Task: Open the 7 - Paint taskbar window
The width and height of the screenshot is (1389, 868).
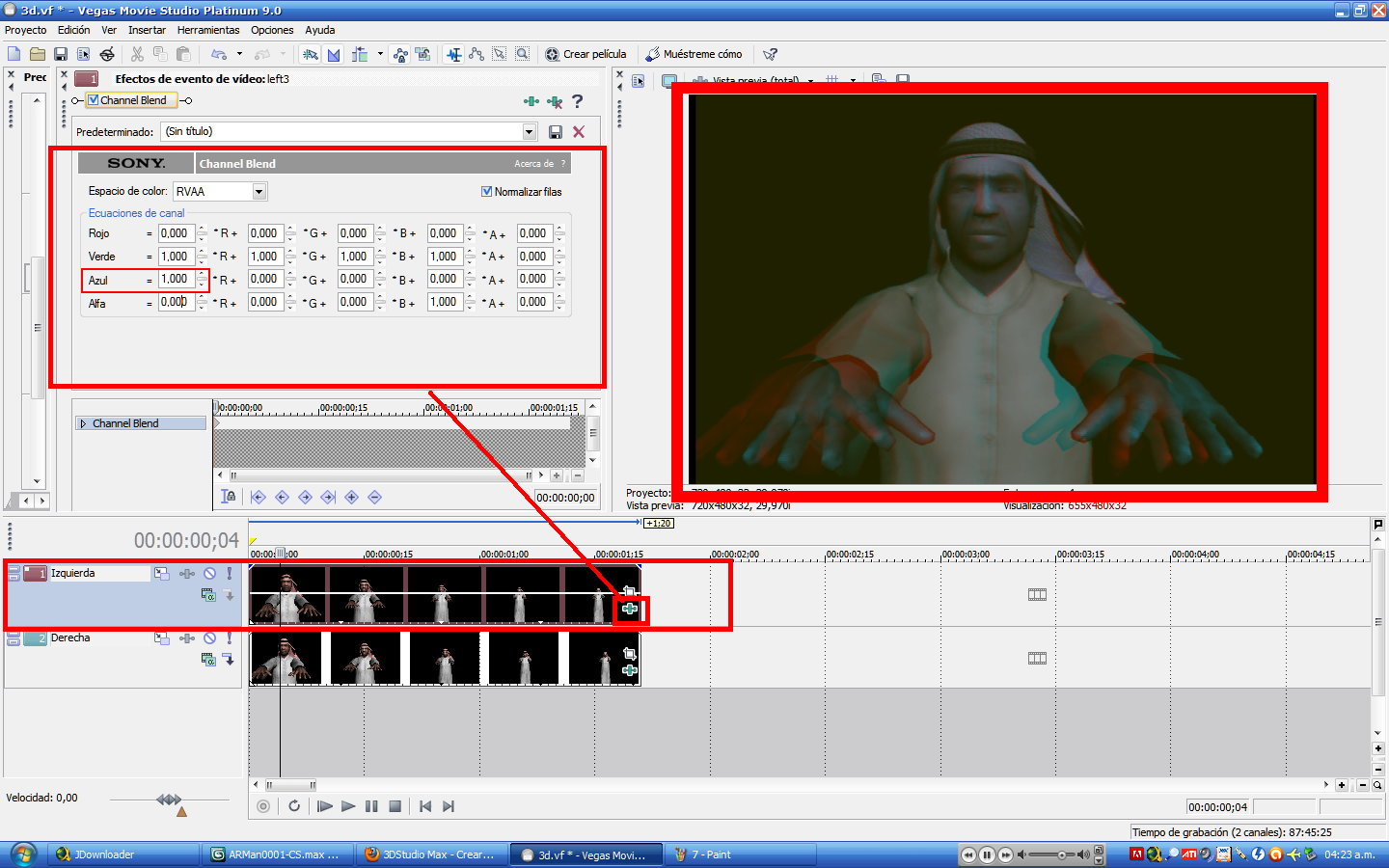Action: click(x=741, y=854)
